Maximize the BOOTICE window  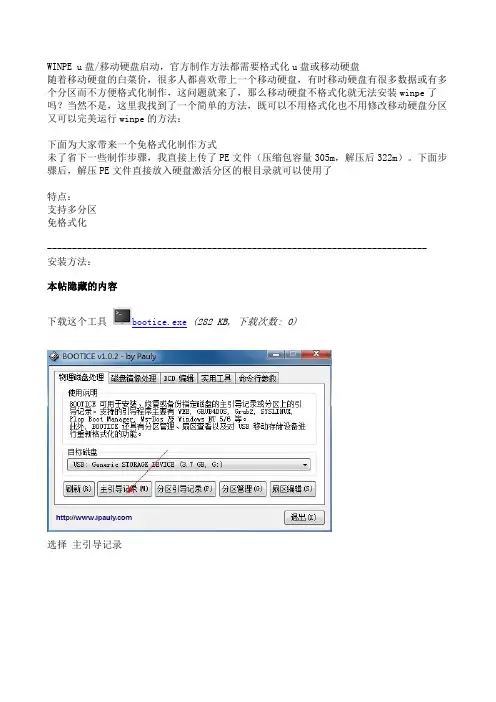click(293, 355)
